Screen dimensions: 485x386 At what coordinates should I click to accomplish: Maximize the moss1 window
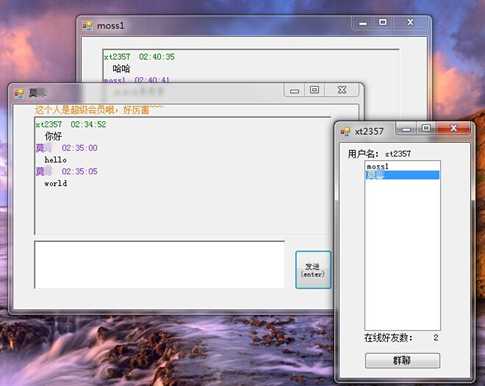pyautogui.click(x=383, y=22)
